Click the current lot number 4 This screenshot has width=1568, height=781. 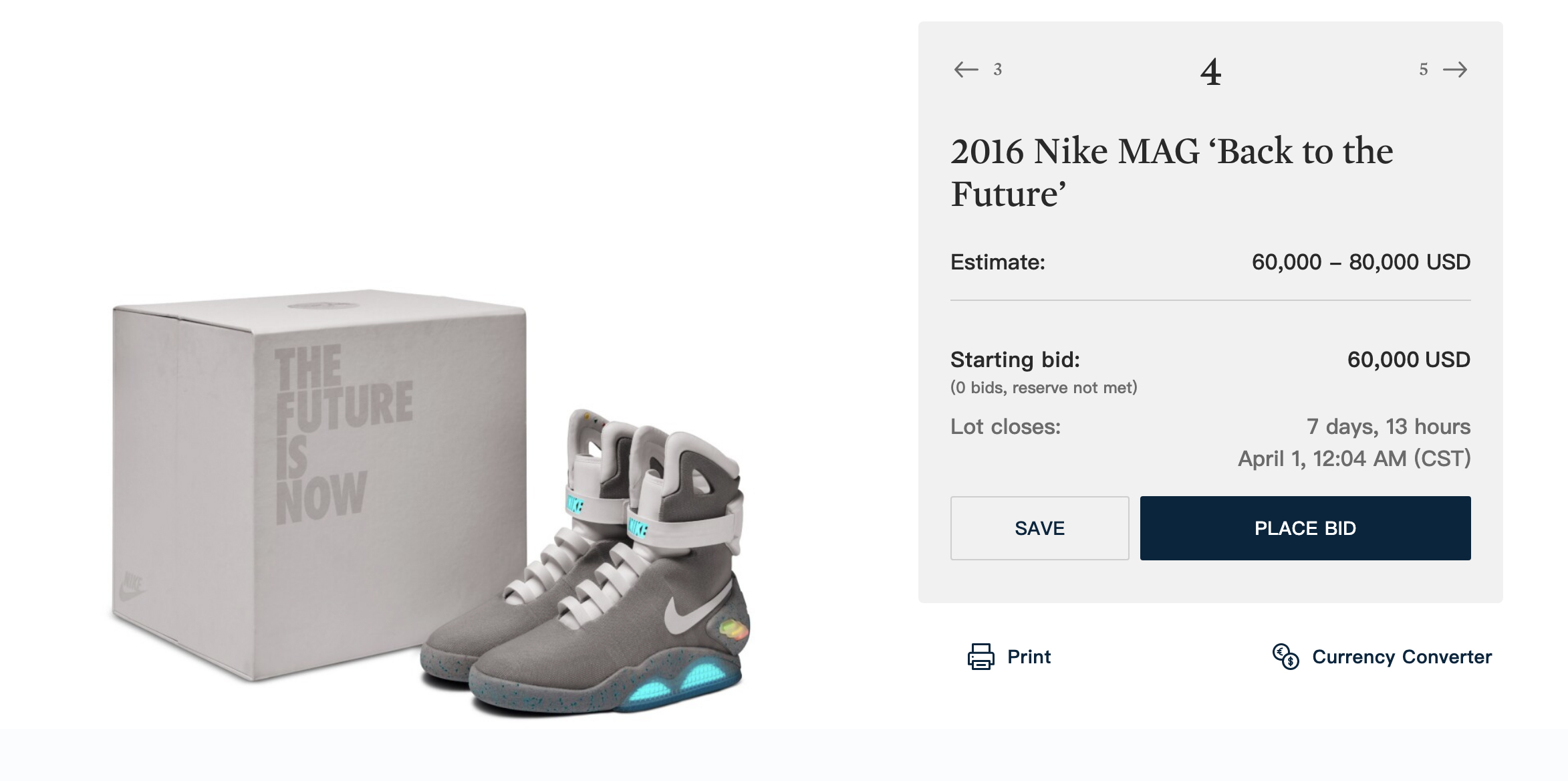(1210, 72)
